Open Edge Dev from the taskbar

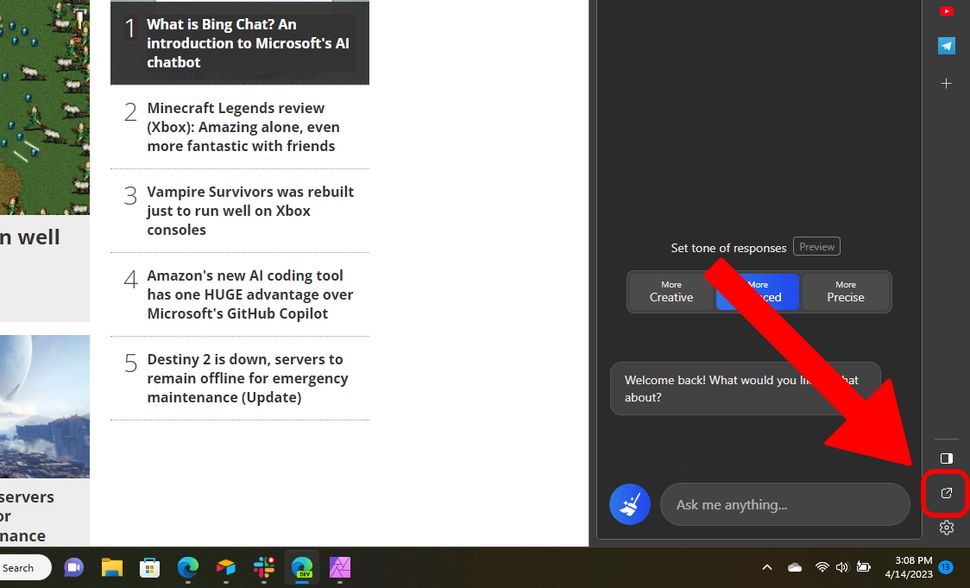(x=301, y=567)
